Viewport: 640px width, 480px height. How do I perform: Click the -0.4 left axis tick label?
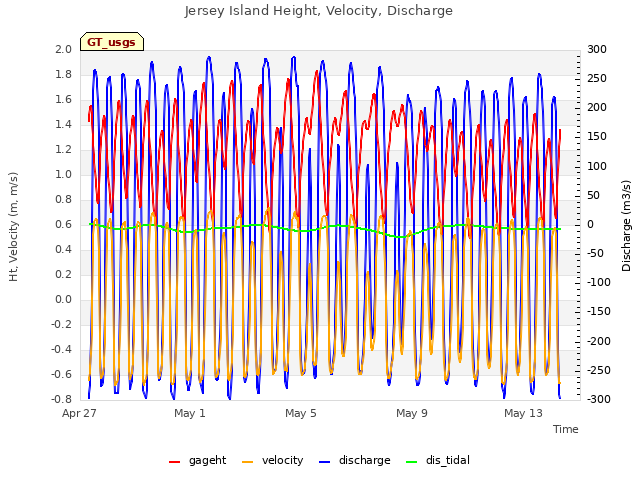pos(61,349)
